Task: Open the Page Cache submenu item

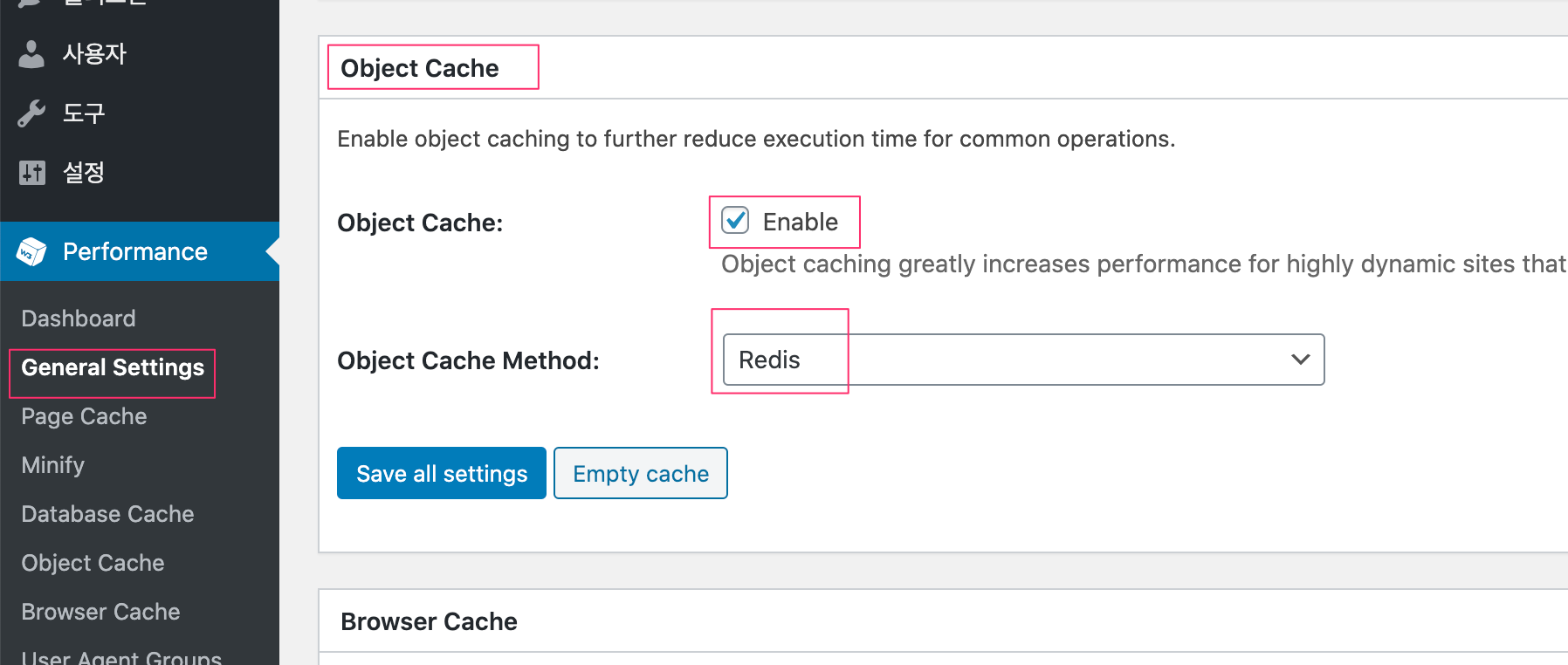Action: [x=84, y=416]
